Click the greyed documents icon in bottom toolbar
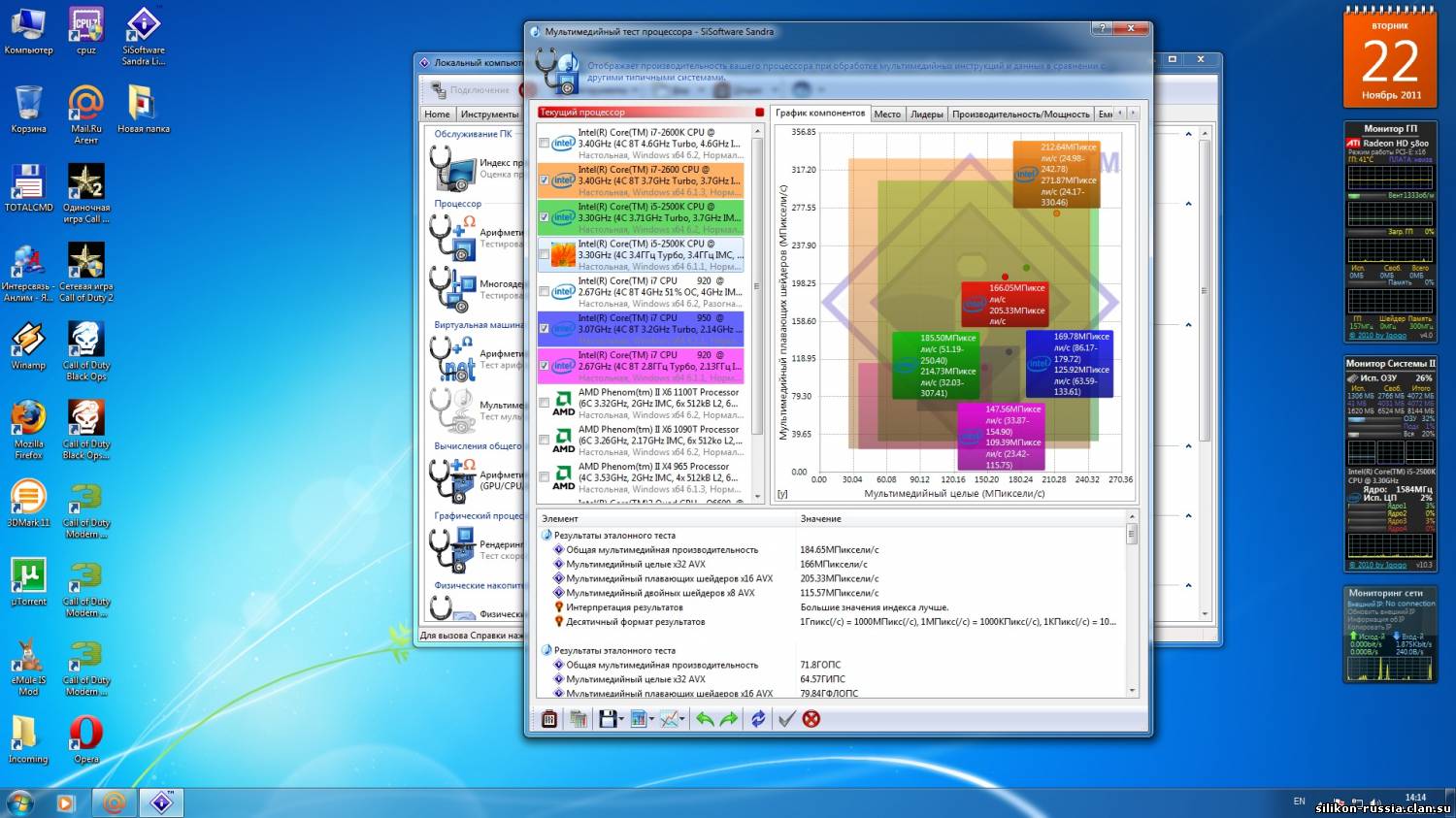 (579, 719)
